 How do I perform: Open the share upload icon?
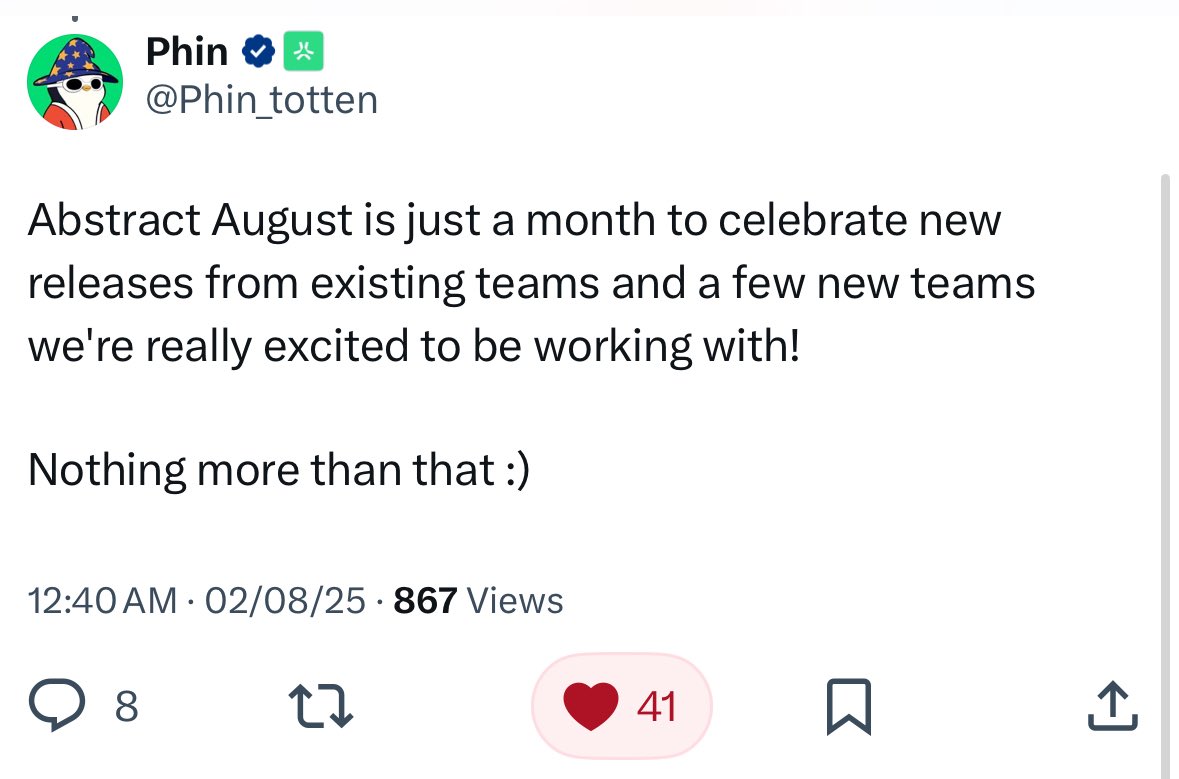pyautogui.click(x=1113, y=706)
